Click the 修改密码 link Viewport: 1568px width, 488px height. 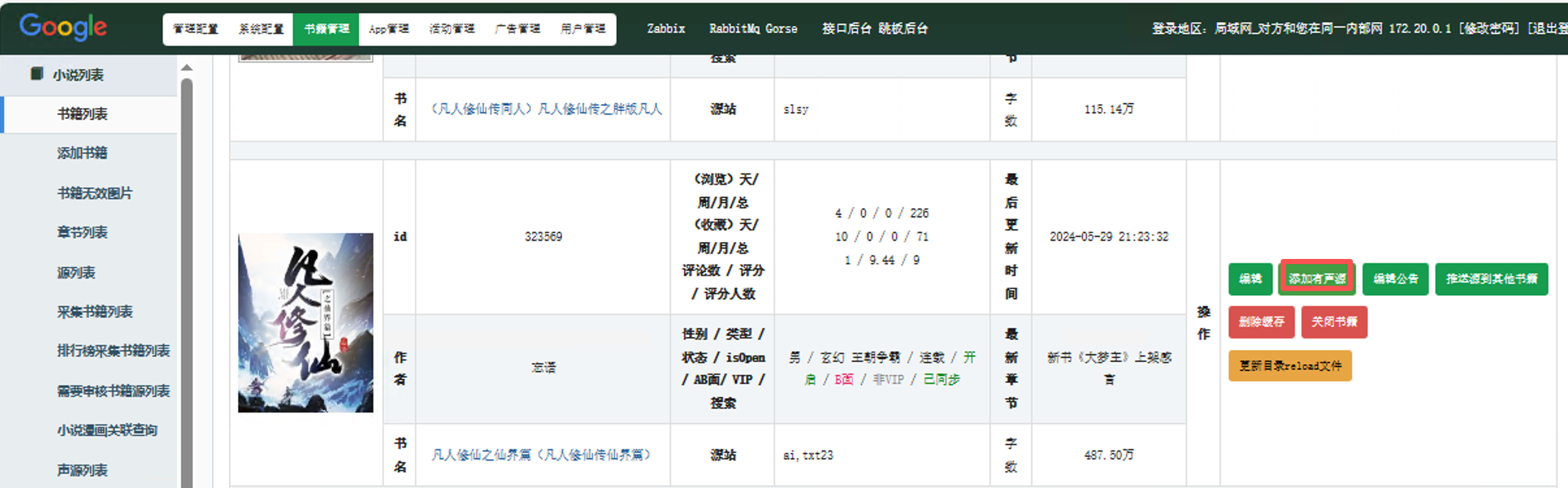click(1489, 29)
